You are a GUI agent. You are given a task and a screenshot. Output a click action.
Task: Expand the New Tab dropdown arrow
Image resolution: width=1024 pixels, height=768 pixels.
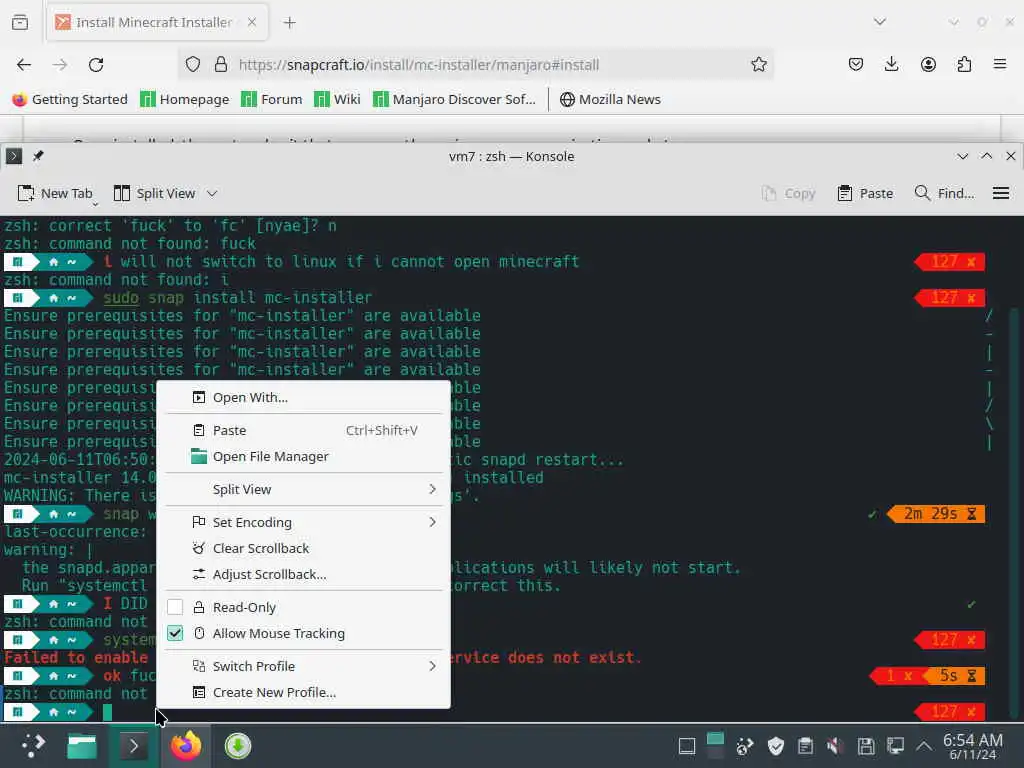tap(95, 204)
